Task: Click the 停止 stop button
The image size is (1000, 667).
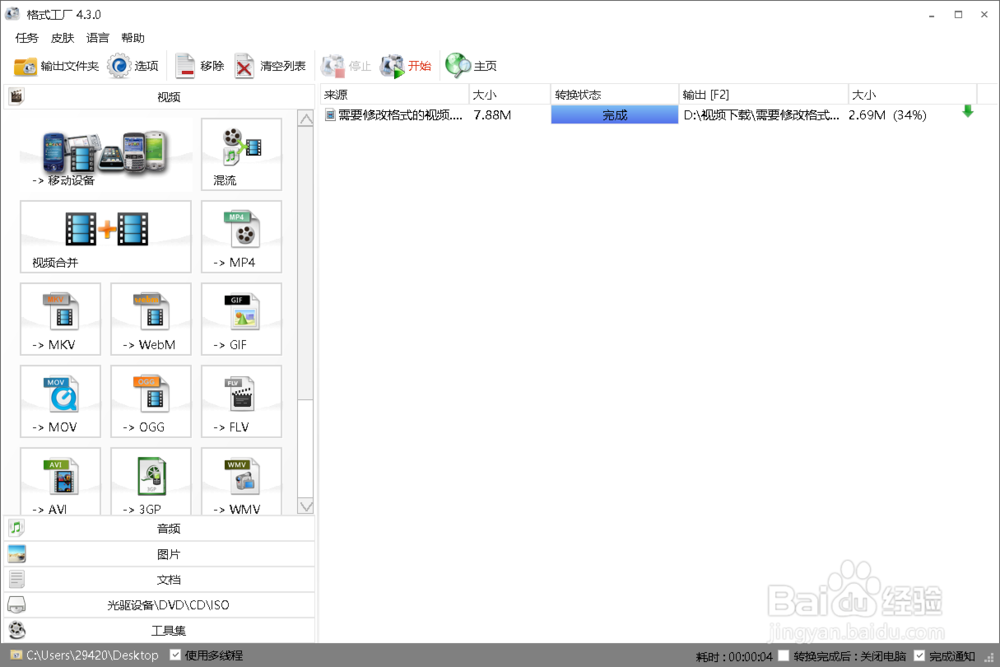Action: (x=346, y=66)
